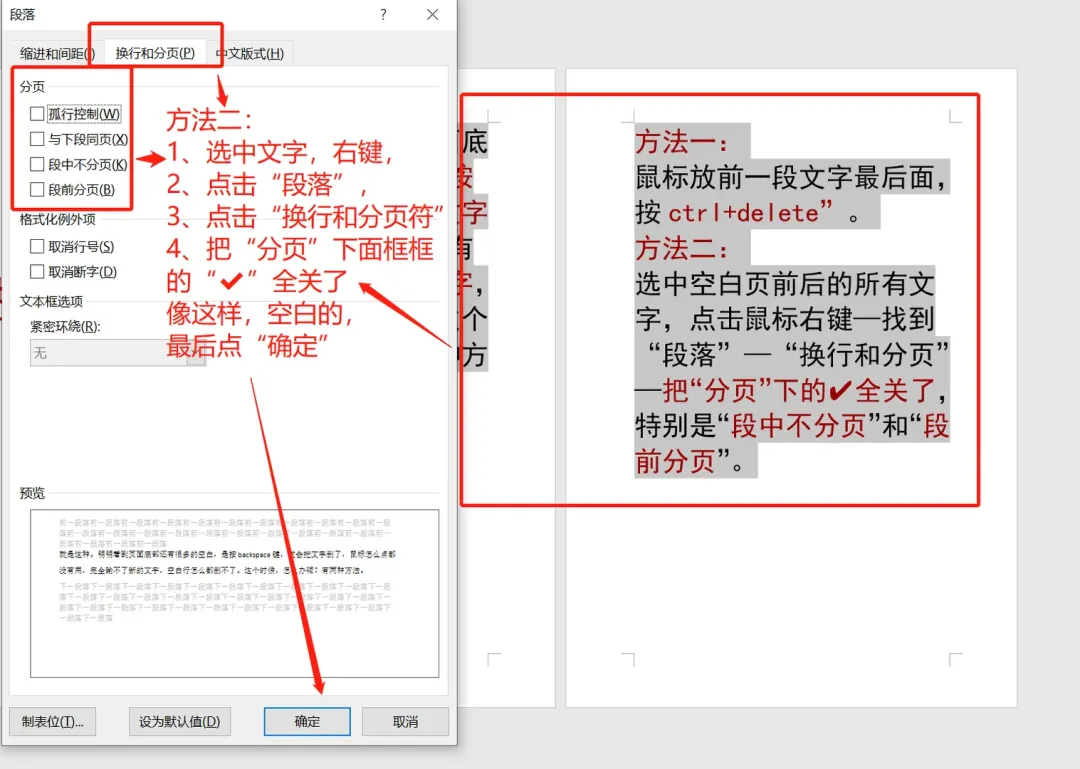Screen dimensions: 1080x769
Task: Open the 紧密环绕 dropdown showing 无
Action: tap(118, 353)
